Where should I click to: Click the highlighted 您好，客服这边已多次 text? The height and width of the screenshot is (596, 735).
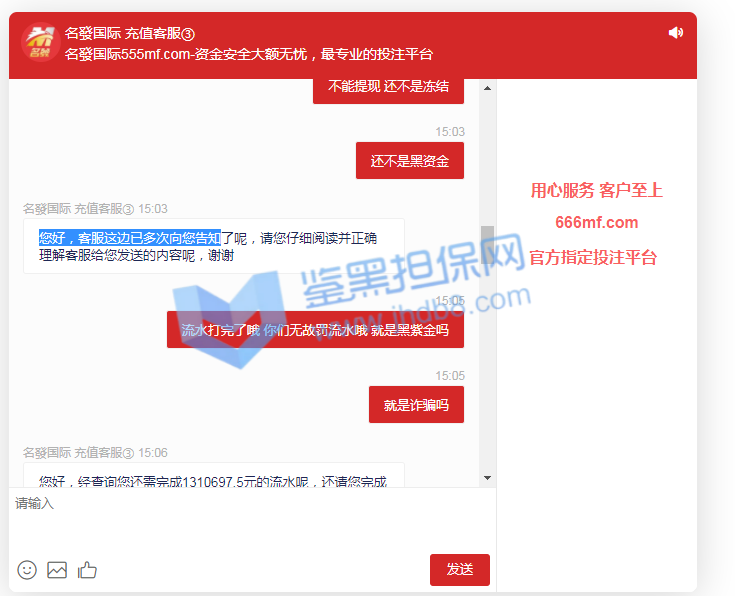pos(130,238)
